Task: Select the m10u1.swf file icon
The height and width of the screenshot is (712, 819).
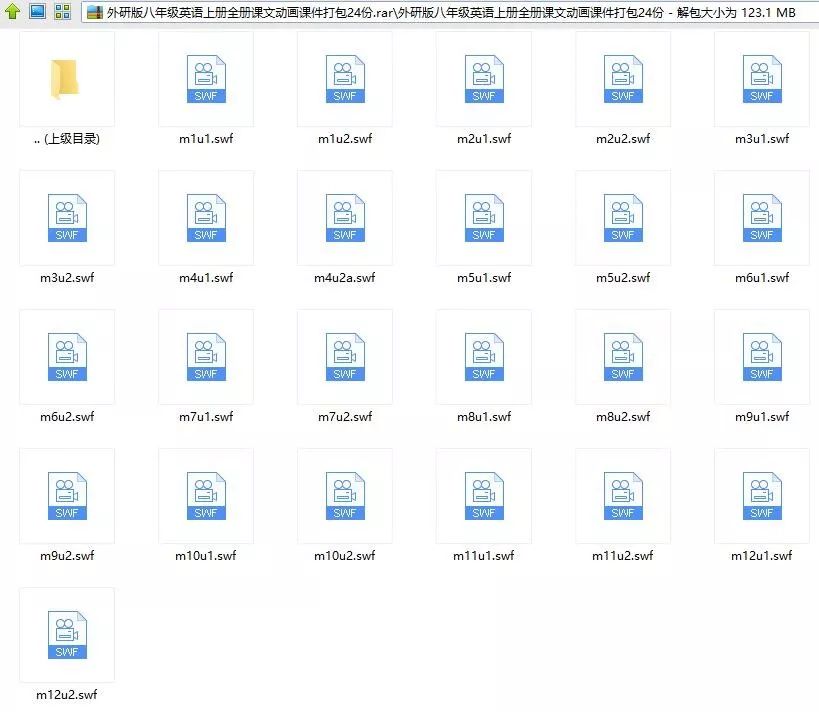Action: (x=206, y=496)
